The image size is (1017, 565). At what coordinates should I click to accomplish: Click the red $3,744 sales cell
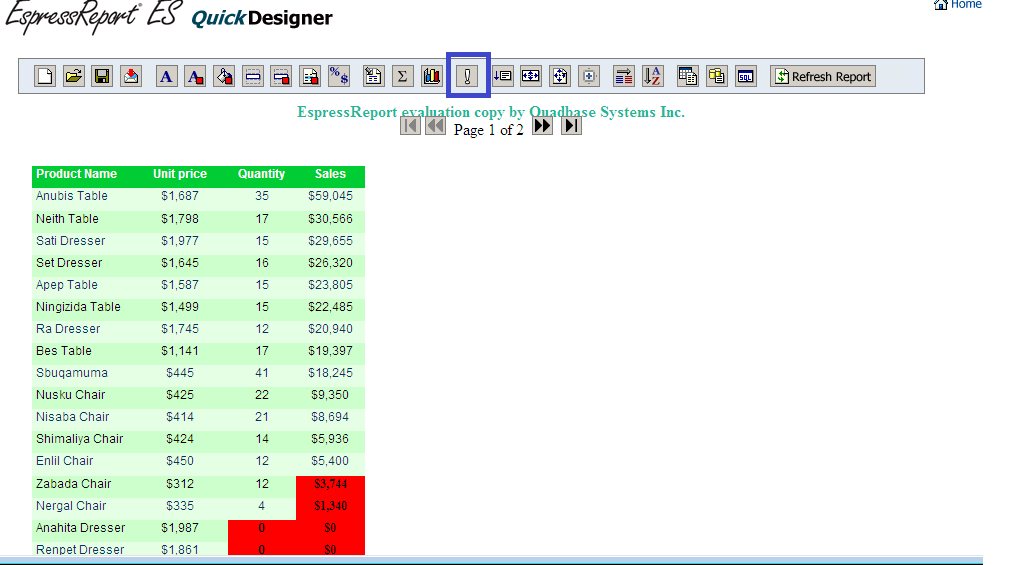coord(330,485)
